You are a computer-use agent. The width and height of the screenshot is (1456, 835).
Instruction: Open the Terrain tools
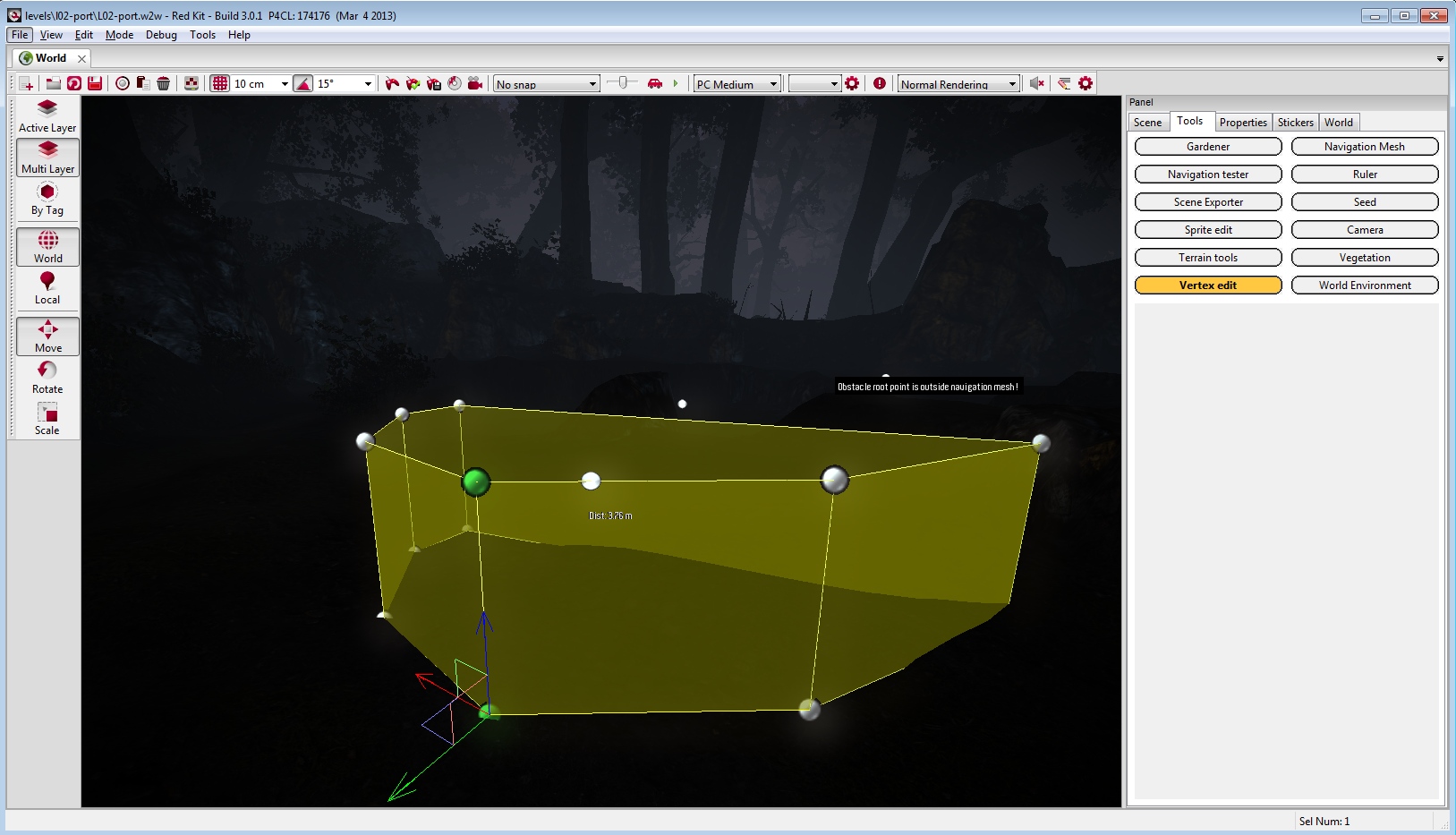pos(1208,258)
